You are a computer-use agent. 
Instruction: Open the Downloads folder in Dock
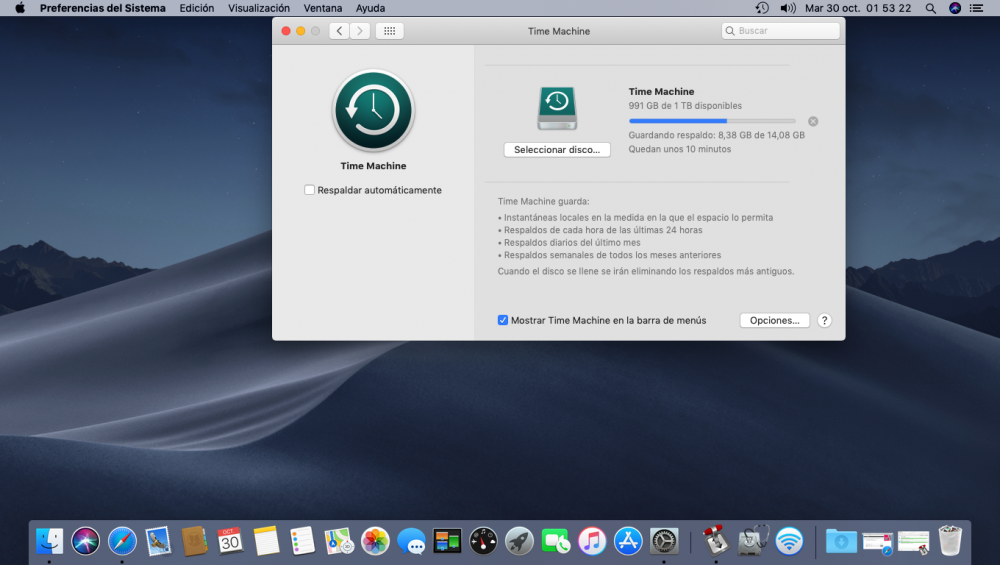841,541
